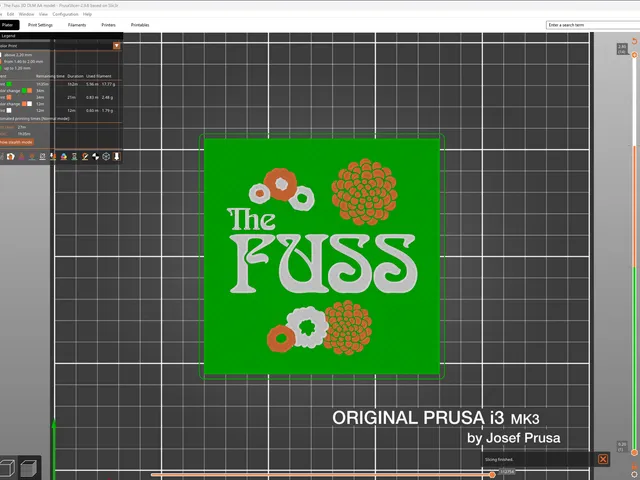The image size is (640, 480).
Task: Switch to sliced layers preview cube icon
Action: (29, 468)
